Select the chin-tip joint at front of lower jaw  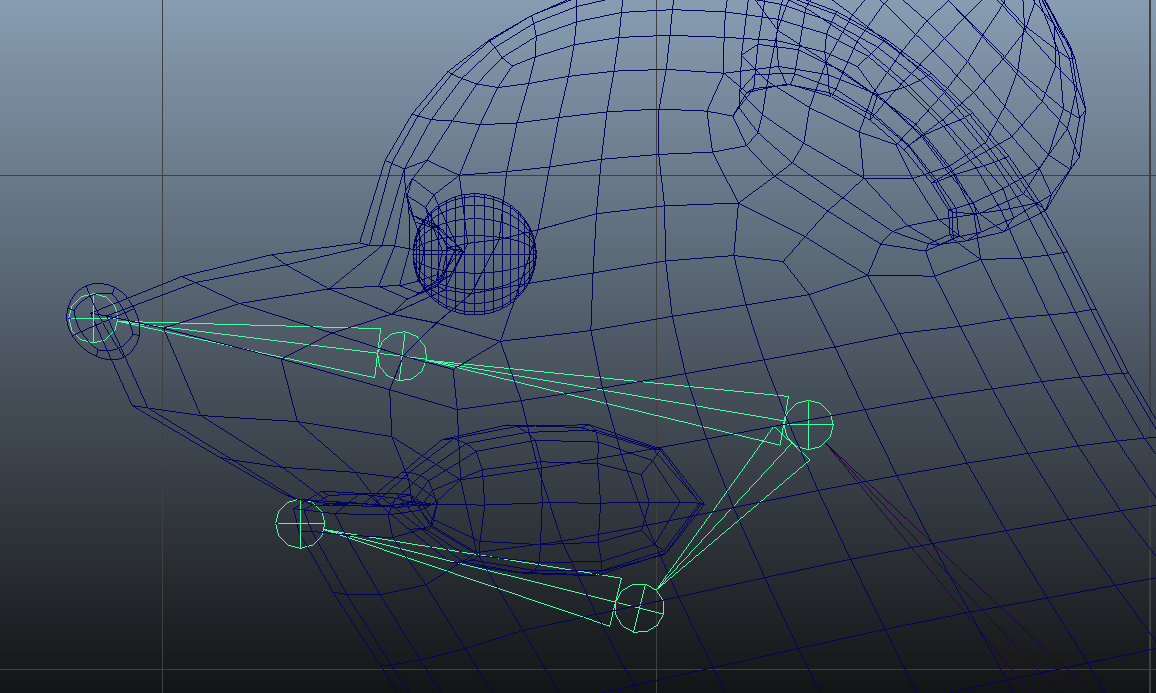300,523
